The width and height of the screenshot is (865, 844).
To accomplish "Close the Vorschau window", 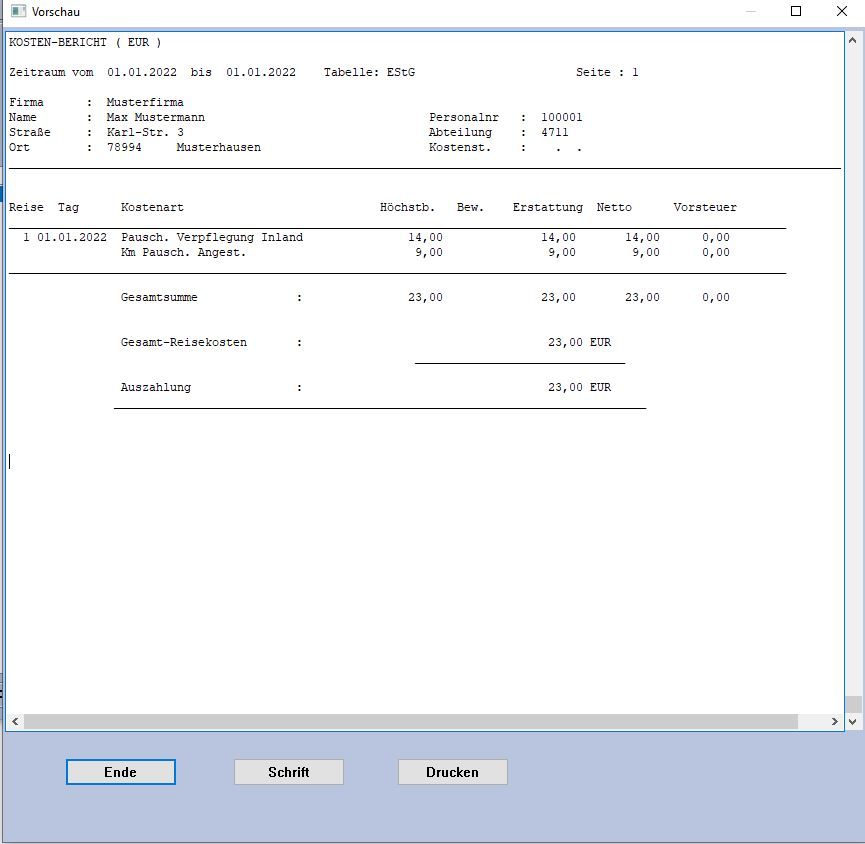I will tap(842, 12).
